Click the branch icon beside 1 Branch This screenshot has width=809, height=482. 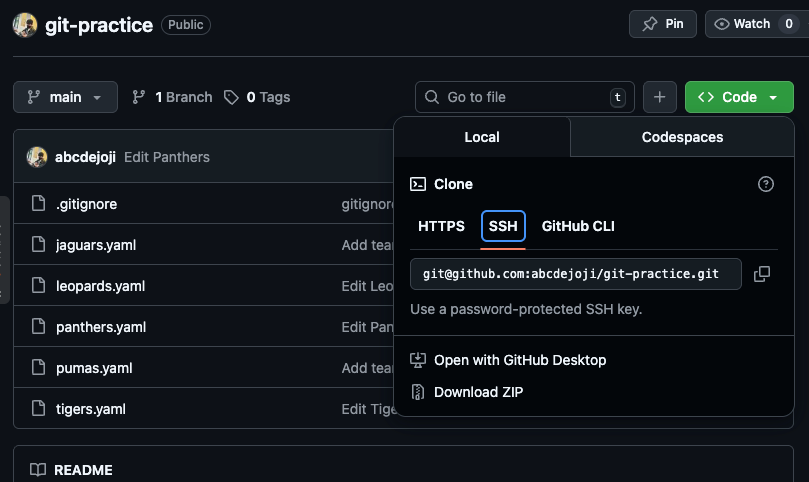coord(140,97)
